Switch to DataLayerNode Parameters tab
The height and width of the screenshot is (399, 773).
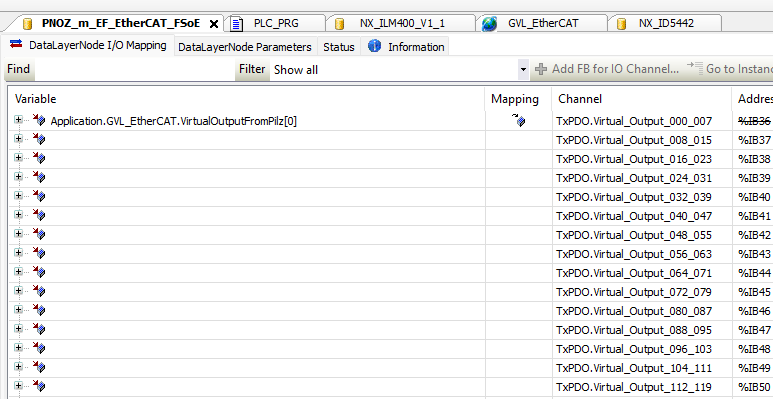click(245, 47)
